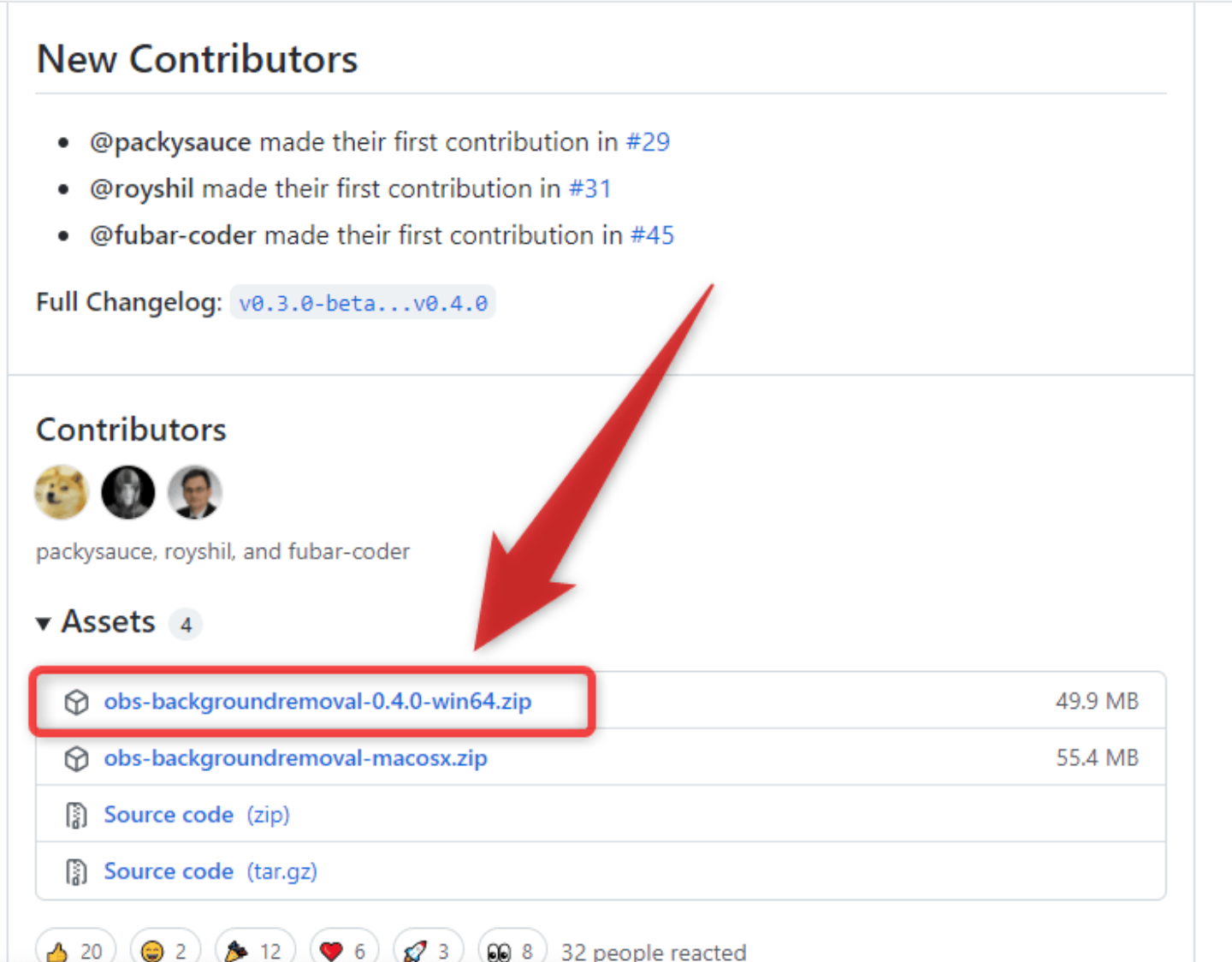
Task: Open pull request #31 link
Action: [590, 188]
